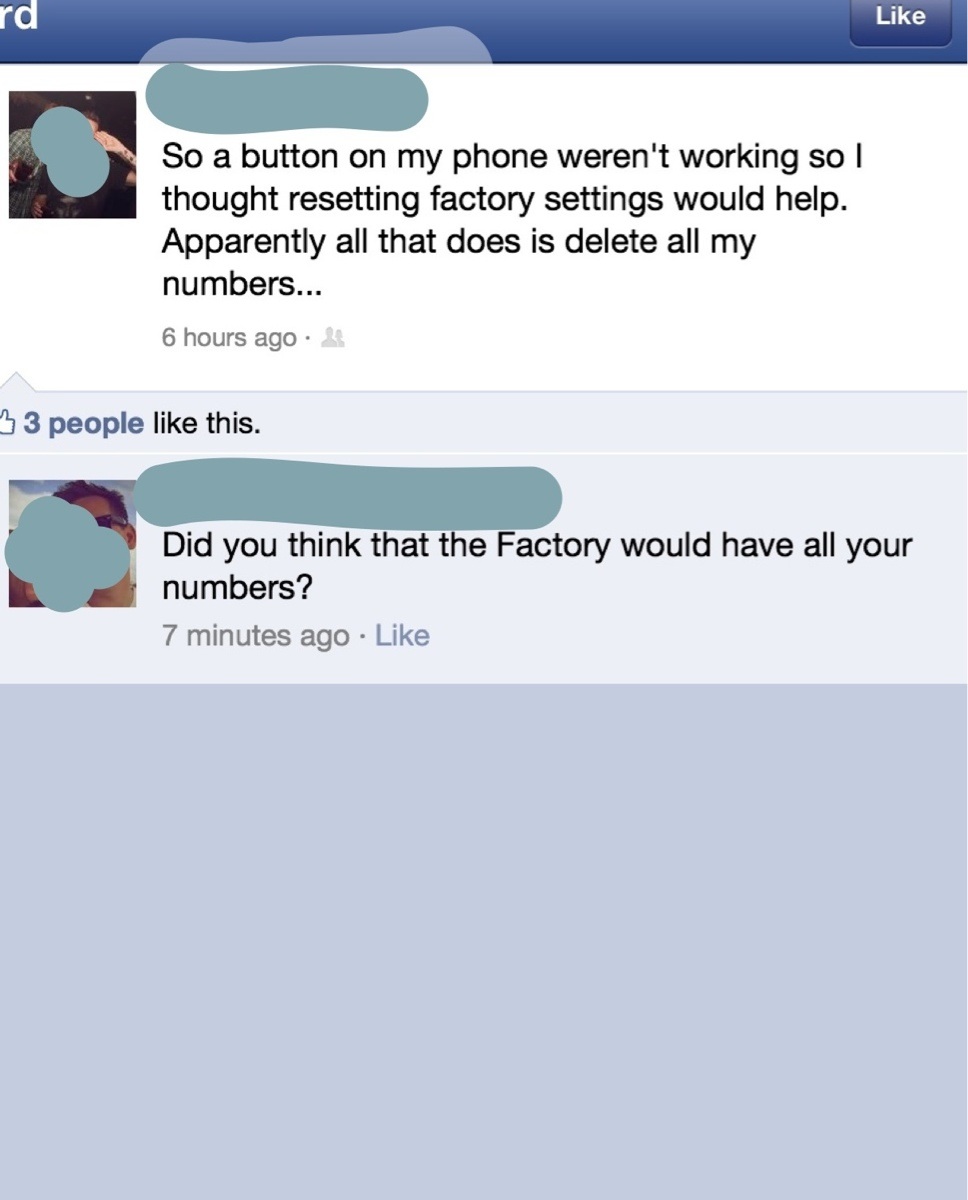The image size is (968, 1200).
Task: Tap the comment-section pointer triangle above likes
Action: (18, 381)
